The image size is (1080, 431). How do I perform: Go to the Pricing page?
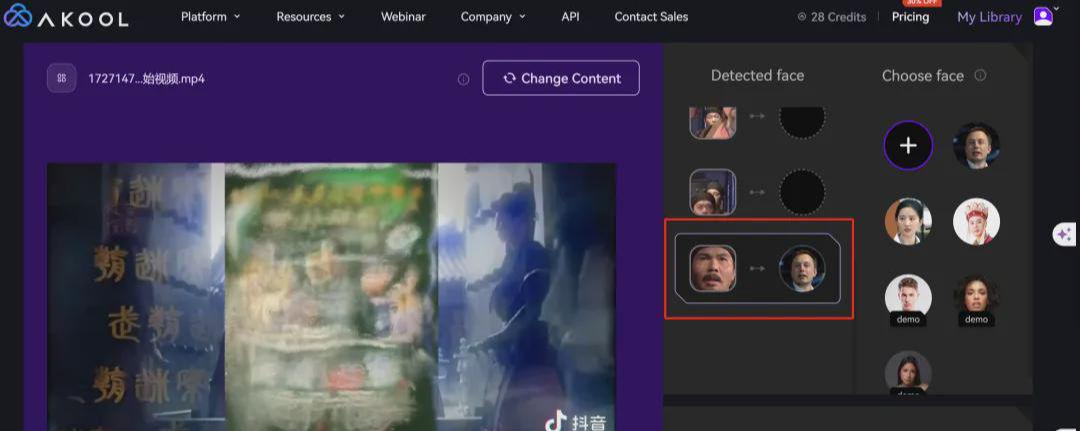coord(910,17)
